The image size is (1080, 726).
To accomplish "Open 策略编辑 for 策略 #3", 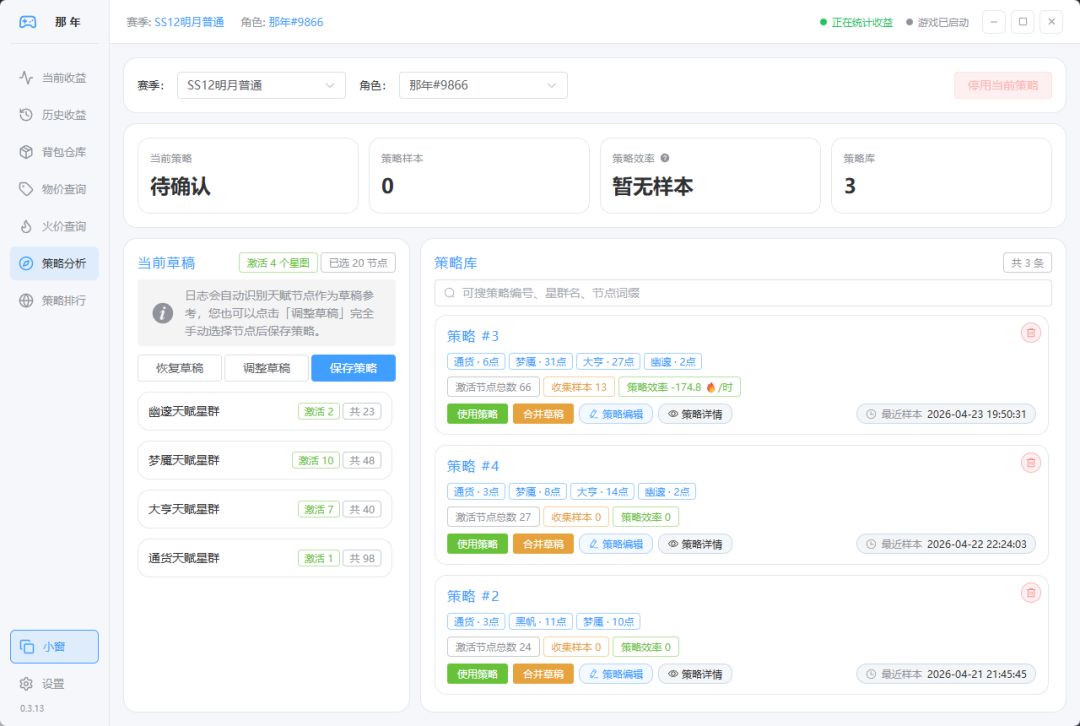I will point(616,414).
